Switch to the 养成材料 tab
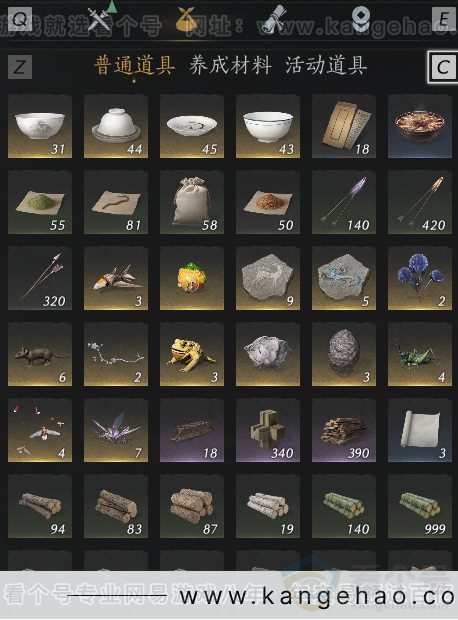458x620 pixels. [x=230, y=65]
